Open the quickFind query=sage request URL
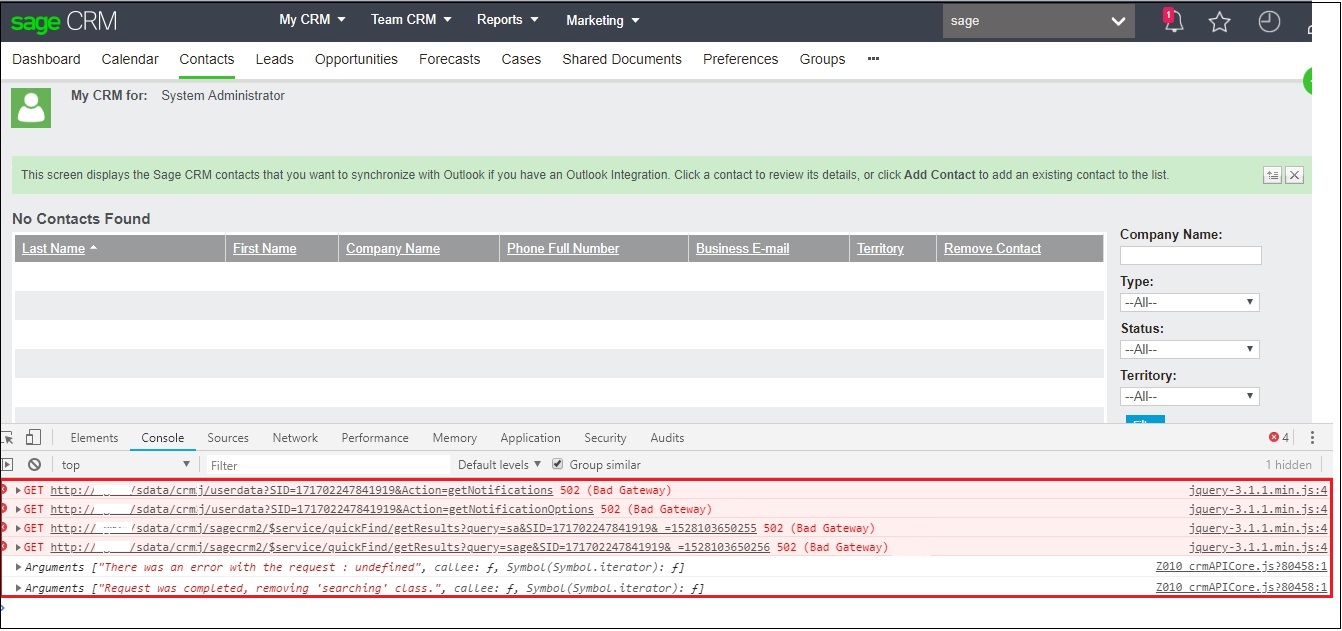This screenshot has height=631, width=1342. point(410,547)
